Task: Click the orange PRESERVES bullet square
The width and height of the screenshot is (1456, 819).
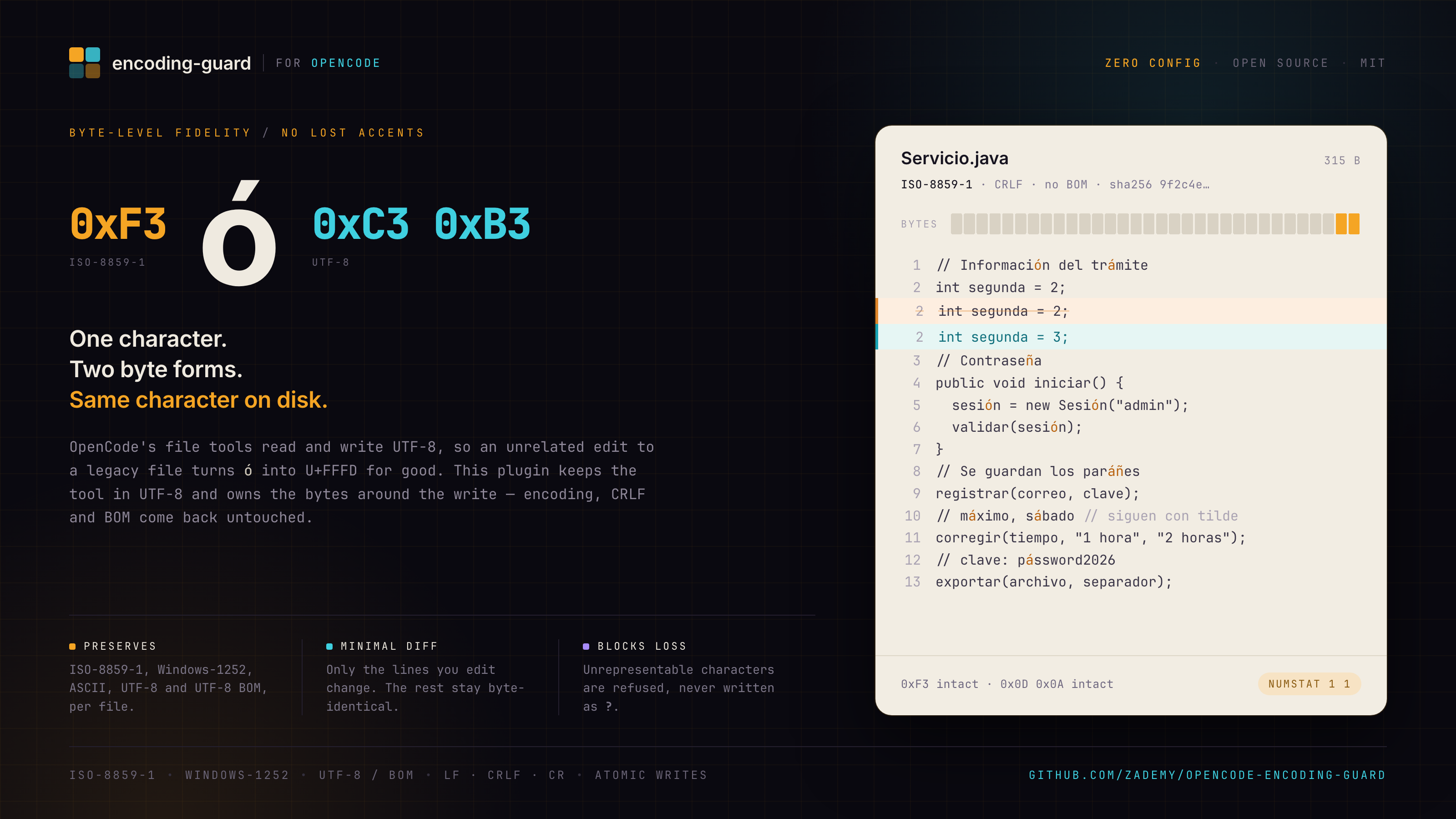Action: point(72,646)
